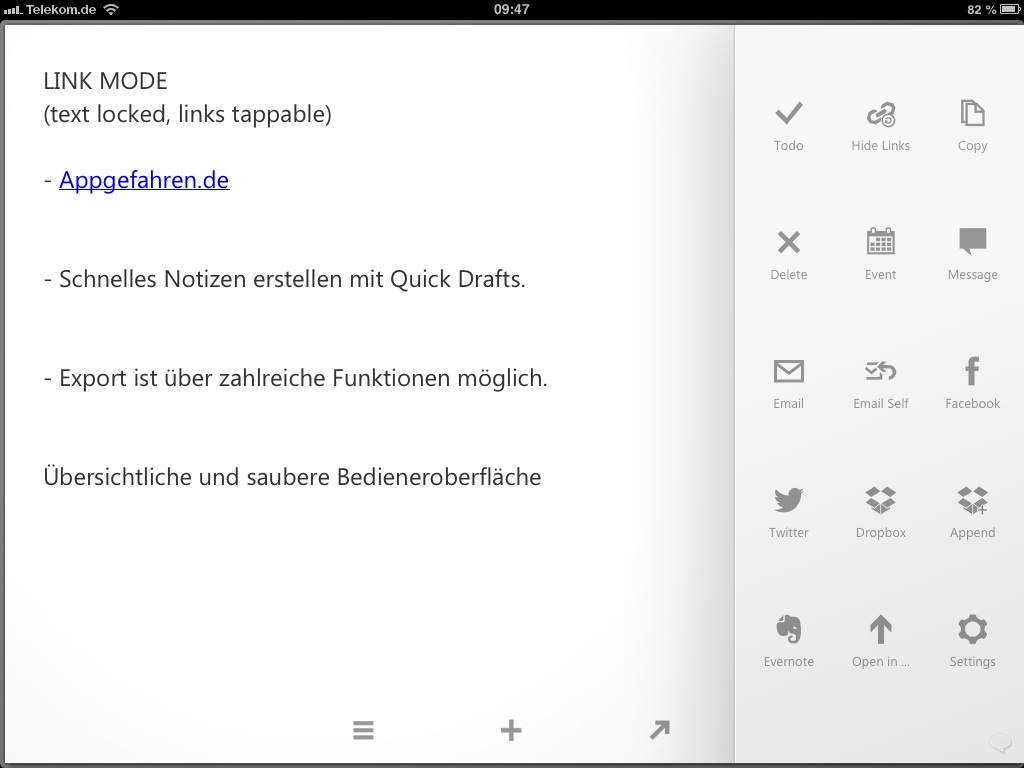Copy the note text to clipboard
The width and height of the screenshot is (1024, 768).
(972, 114)
